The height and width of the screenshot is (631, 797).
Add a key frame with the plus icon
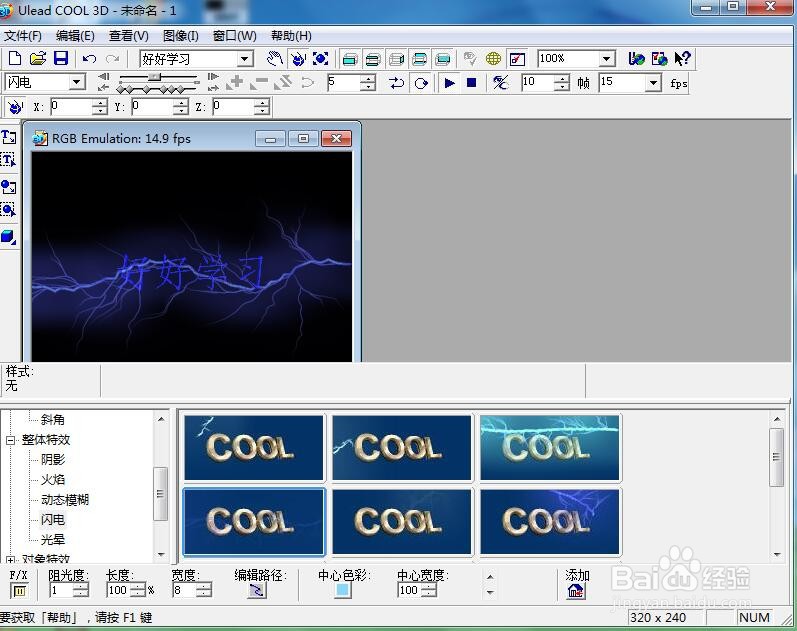coord(235,82)
